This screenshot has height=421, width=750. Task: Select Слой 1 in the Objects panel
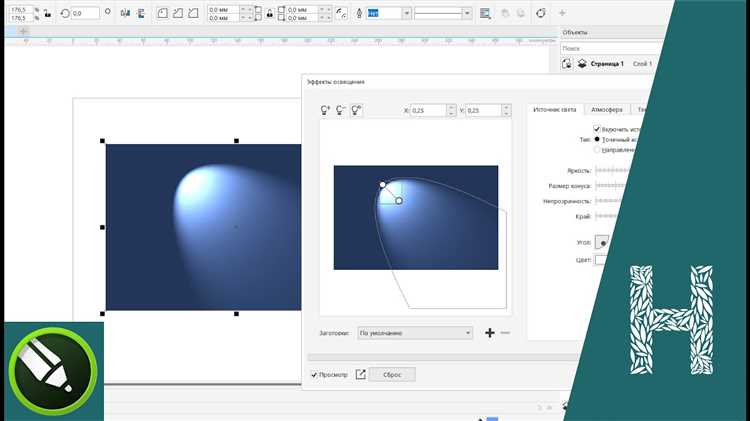point(642,64)
